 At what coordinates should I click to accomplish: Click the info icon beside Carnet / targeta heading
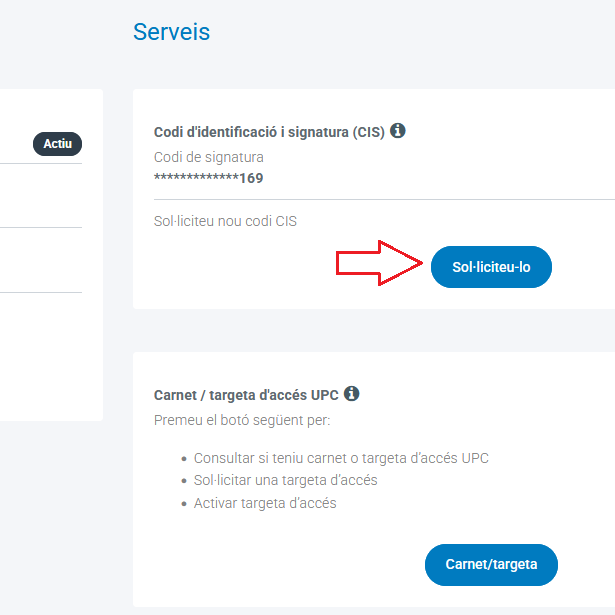(351, 394)
